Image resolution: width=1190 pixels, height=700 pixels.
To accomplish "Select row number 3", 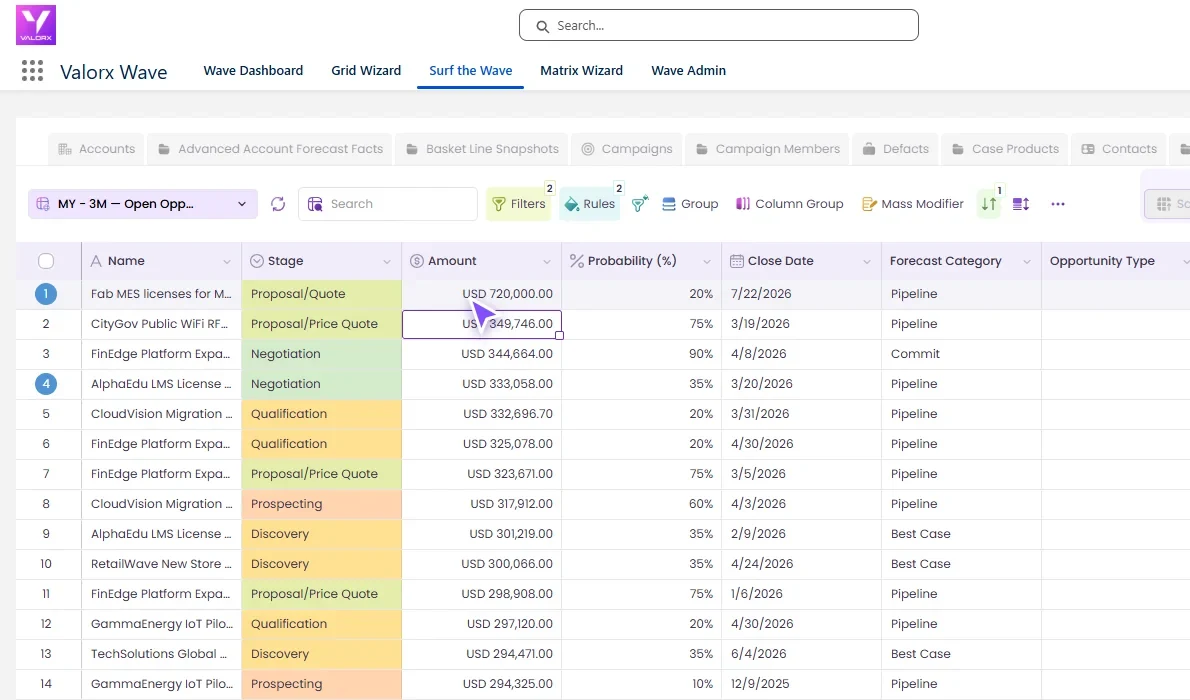I will tap(46, 354).
